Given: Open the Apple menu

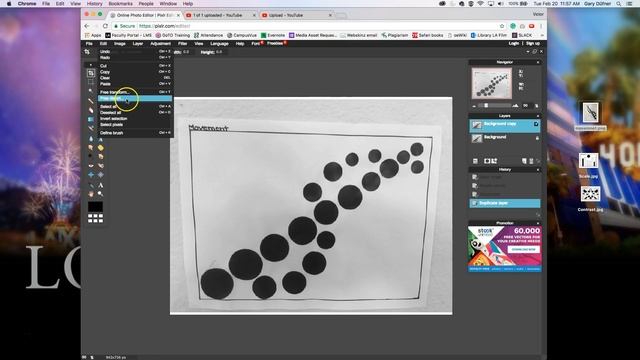Looking at the screenshot, I should 9,4.
